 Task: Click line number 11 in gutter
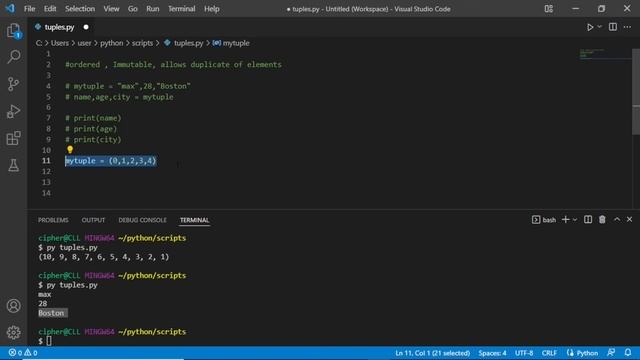tap(46, 161)
